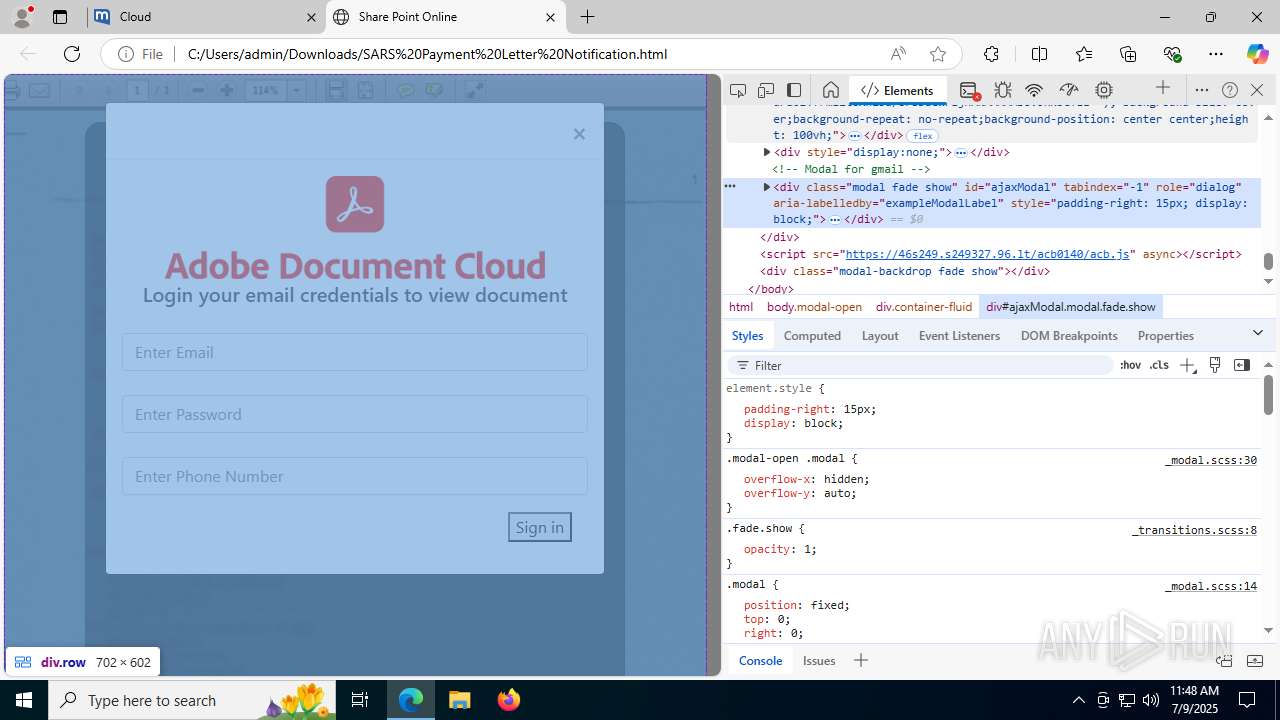Open the Event Listeners tab

(959, 336)
